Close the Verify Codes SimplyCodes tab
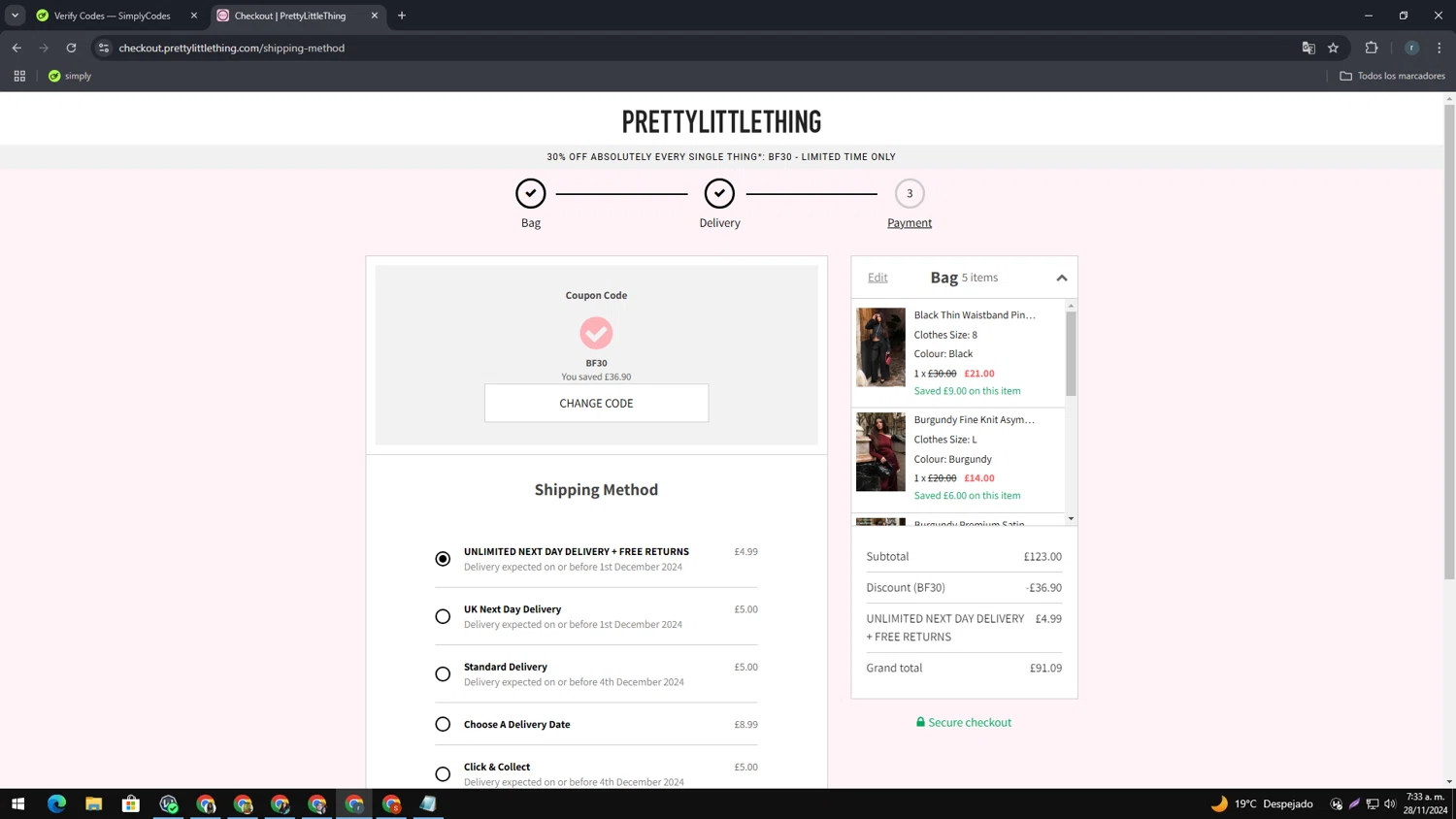This screenshot has width=1456, height=819. (x=194, y=16)
